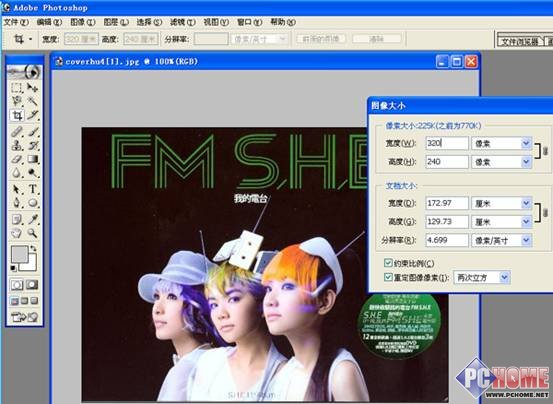Click pixel 高度(H) field showing 240

click(x=447, y=162)
